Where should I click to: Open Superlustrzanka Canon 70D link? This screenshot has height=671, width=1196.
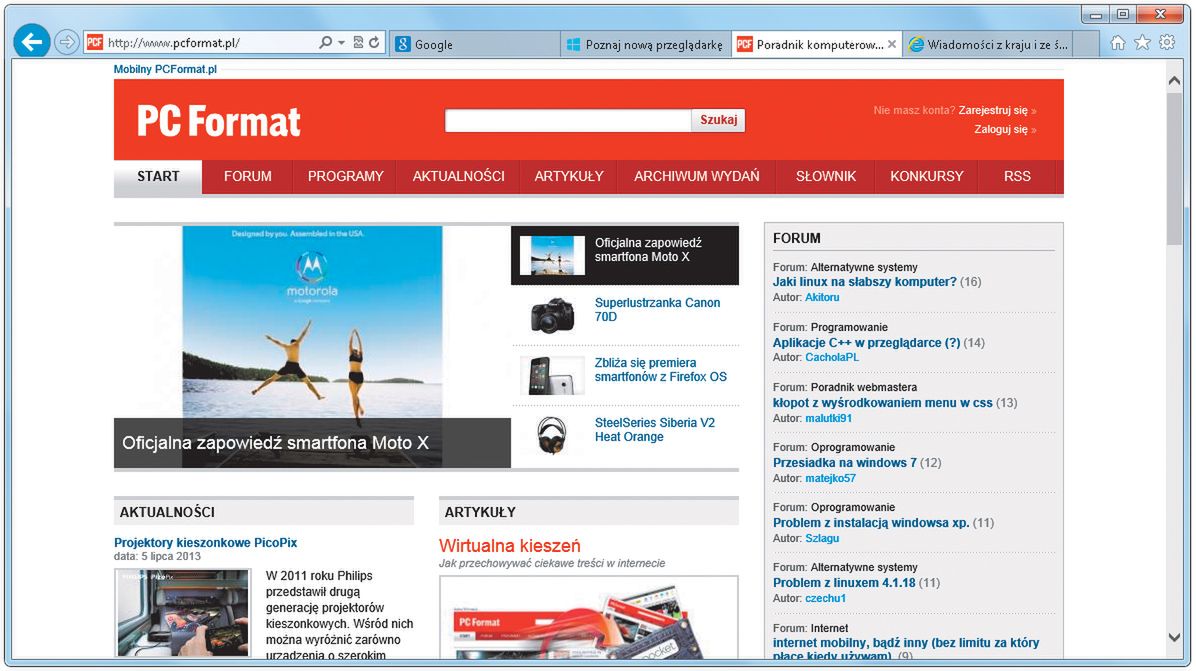click(657, 310)
